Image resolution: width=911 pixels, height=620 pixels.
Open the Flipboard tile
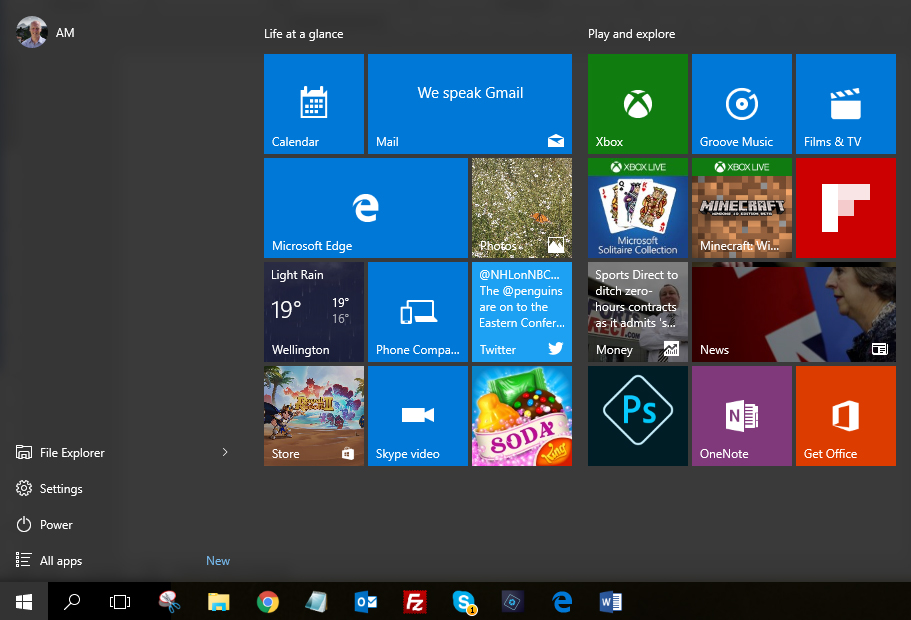pos(846,208)
